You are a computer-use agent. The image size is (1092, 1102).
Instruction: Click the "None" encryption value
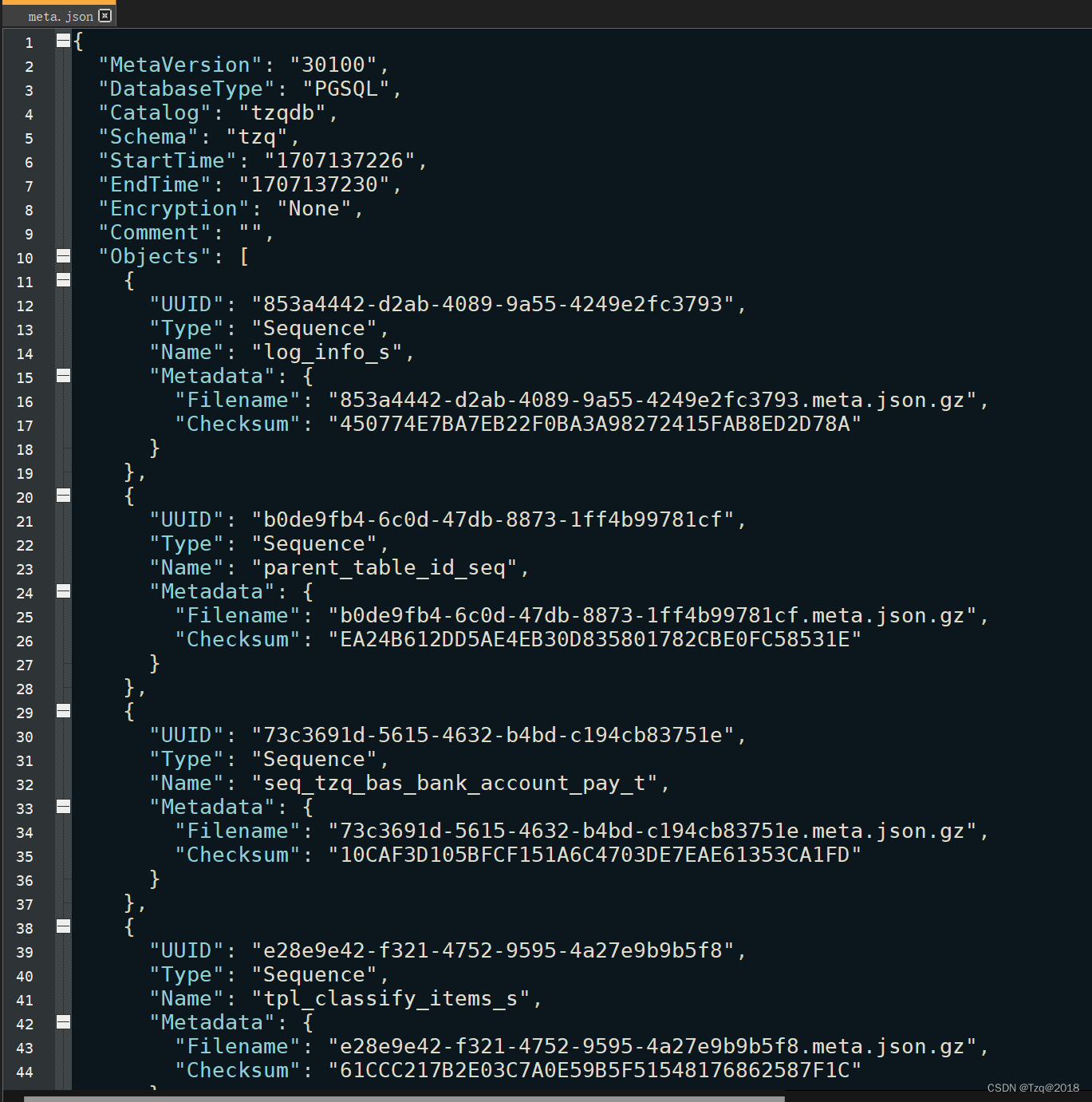313,208
